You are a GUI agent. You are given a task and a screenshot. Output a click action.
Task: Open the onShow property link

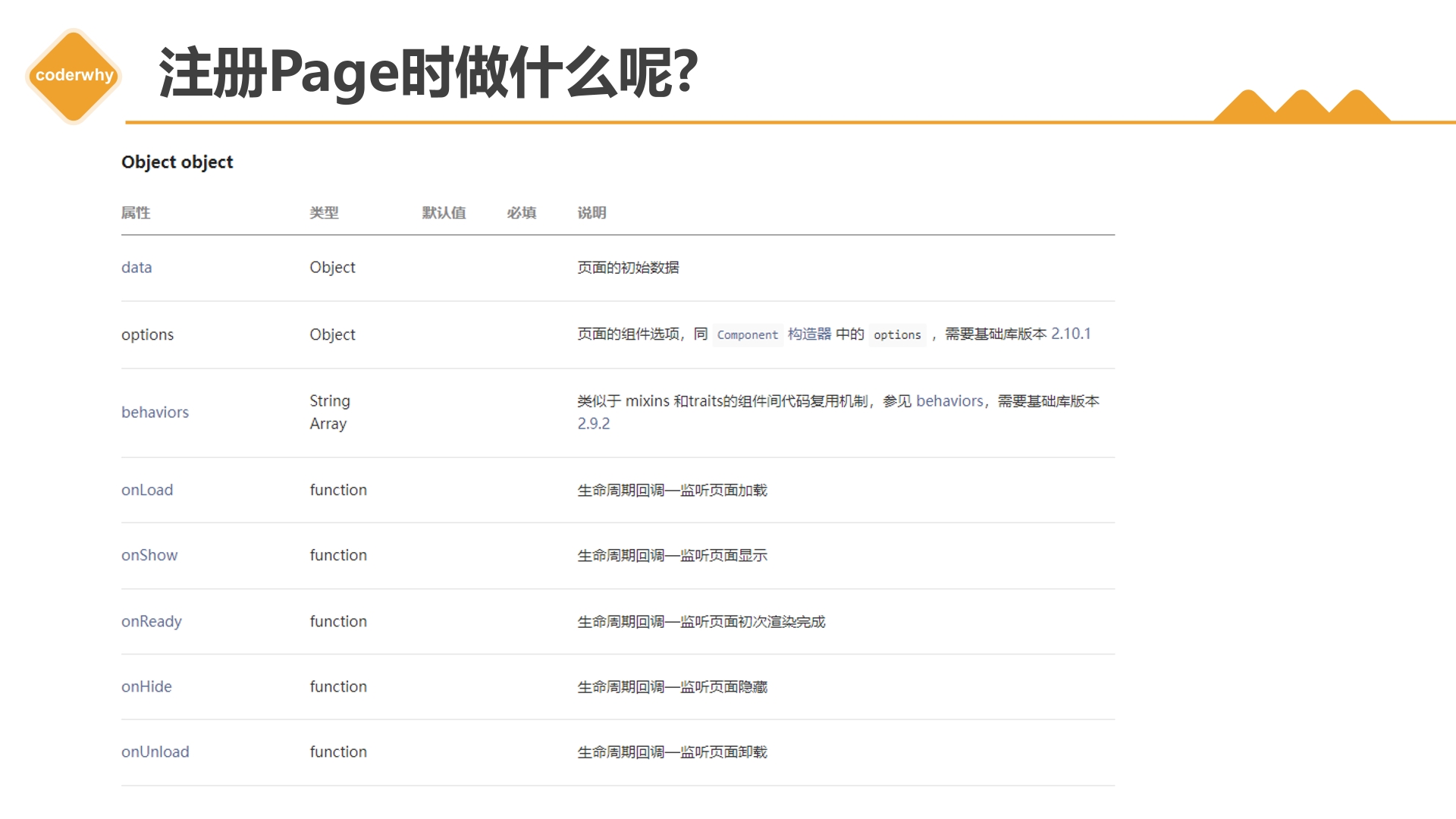coord(149,555)
